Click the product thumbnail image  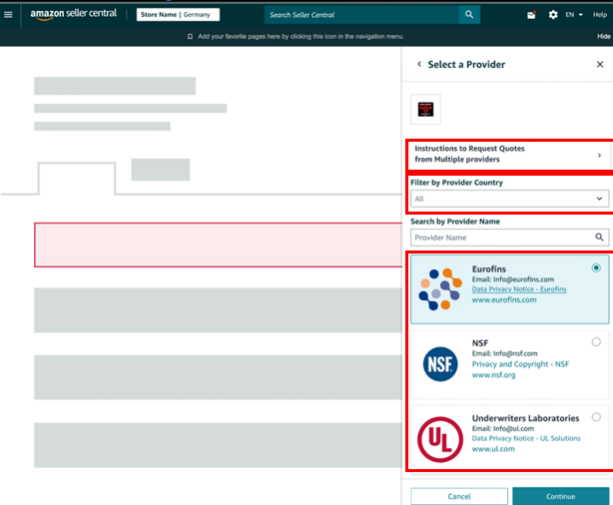(x=425, y=109)
